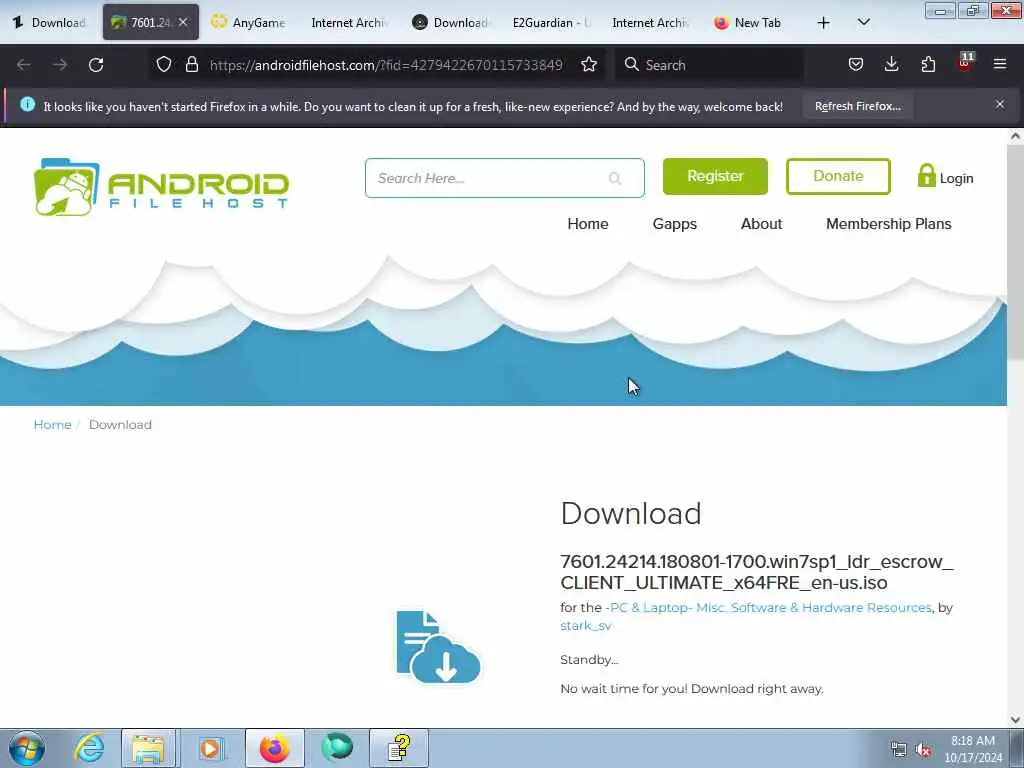Open the Firefox hamburger menu
This screenshot has height=768, width=1024.
click(x=999, y=64)
